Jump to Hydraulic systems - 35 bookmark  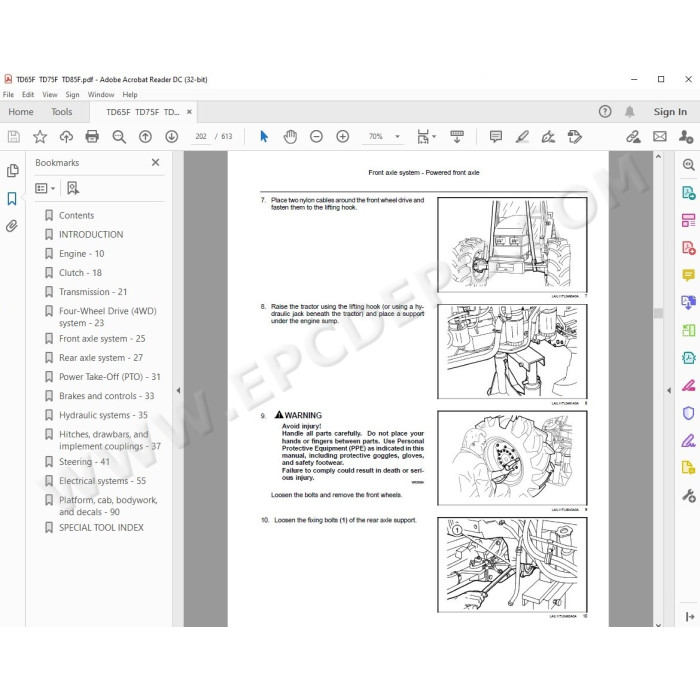click(x=103, y=415)
